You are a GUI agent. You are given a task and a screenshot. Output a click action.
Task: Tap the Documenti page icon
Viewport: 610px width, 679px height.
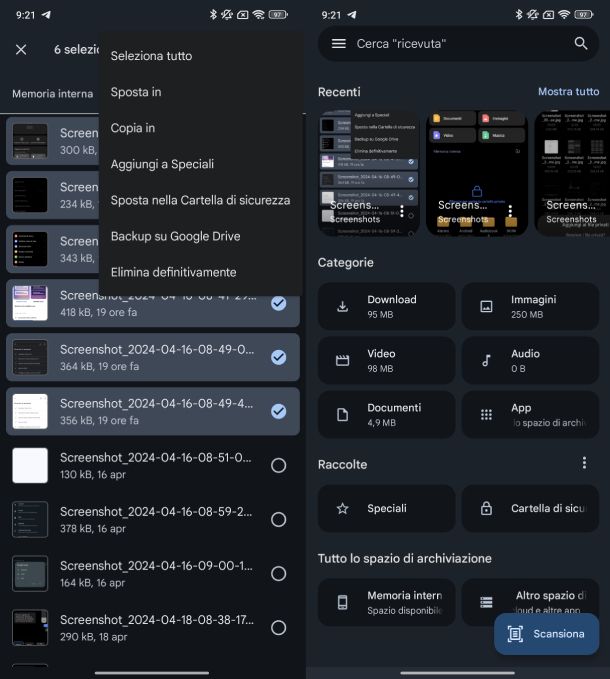click(342, 415)
